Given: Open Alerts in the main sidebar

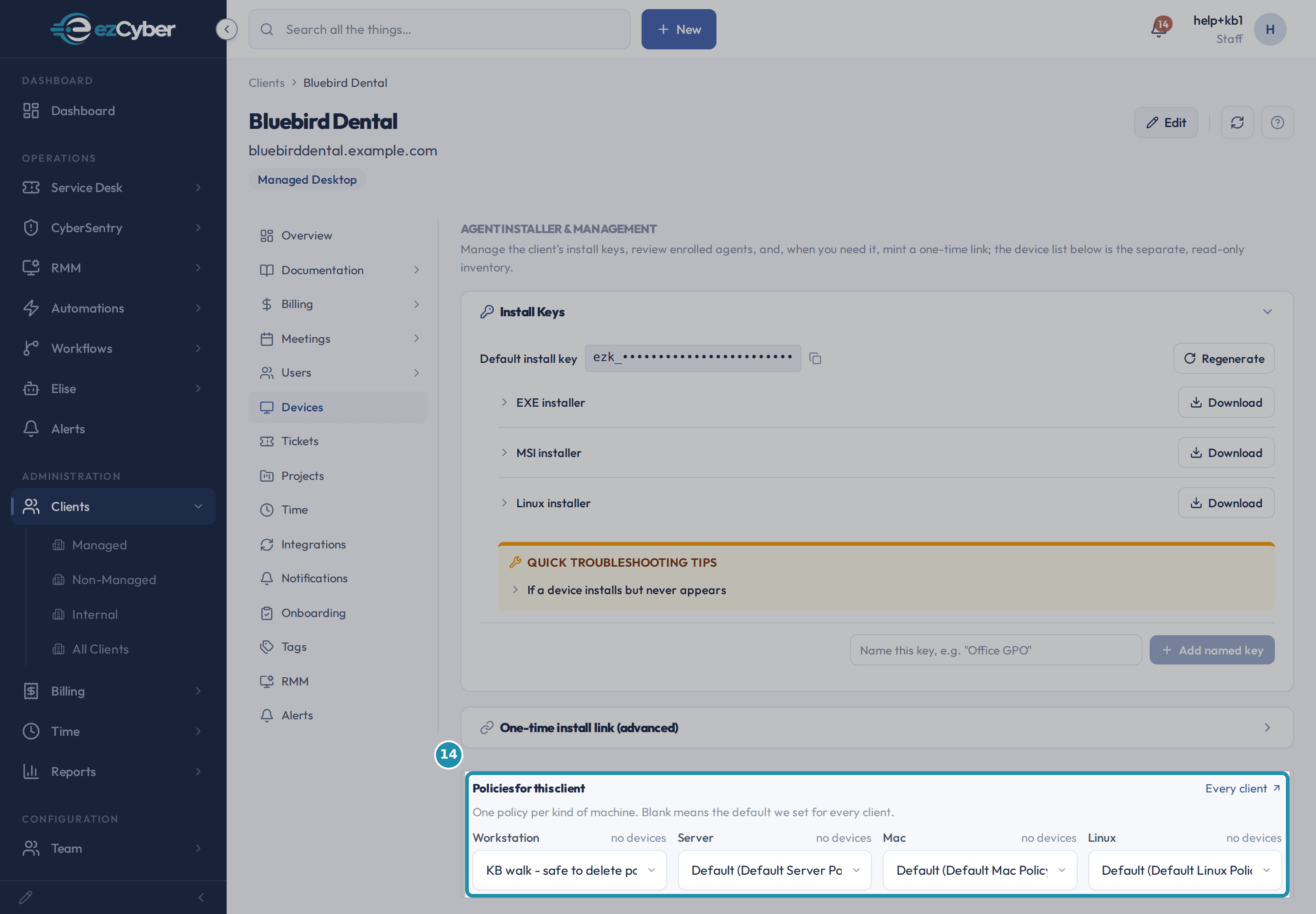Looking at the screenshot, I should pos(113,428).
